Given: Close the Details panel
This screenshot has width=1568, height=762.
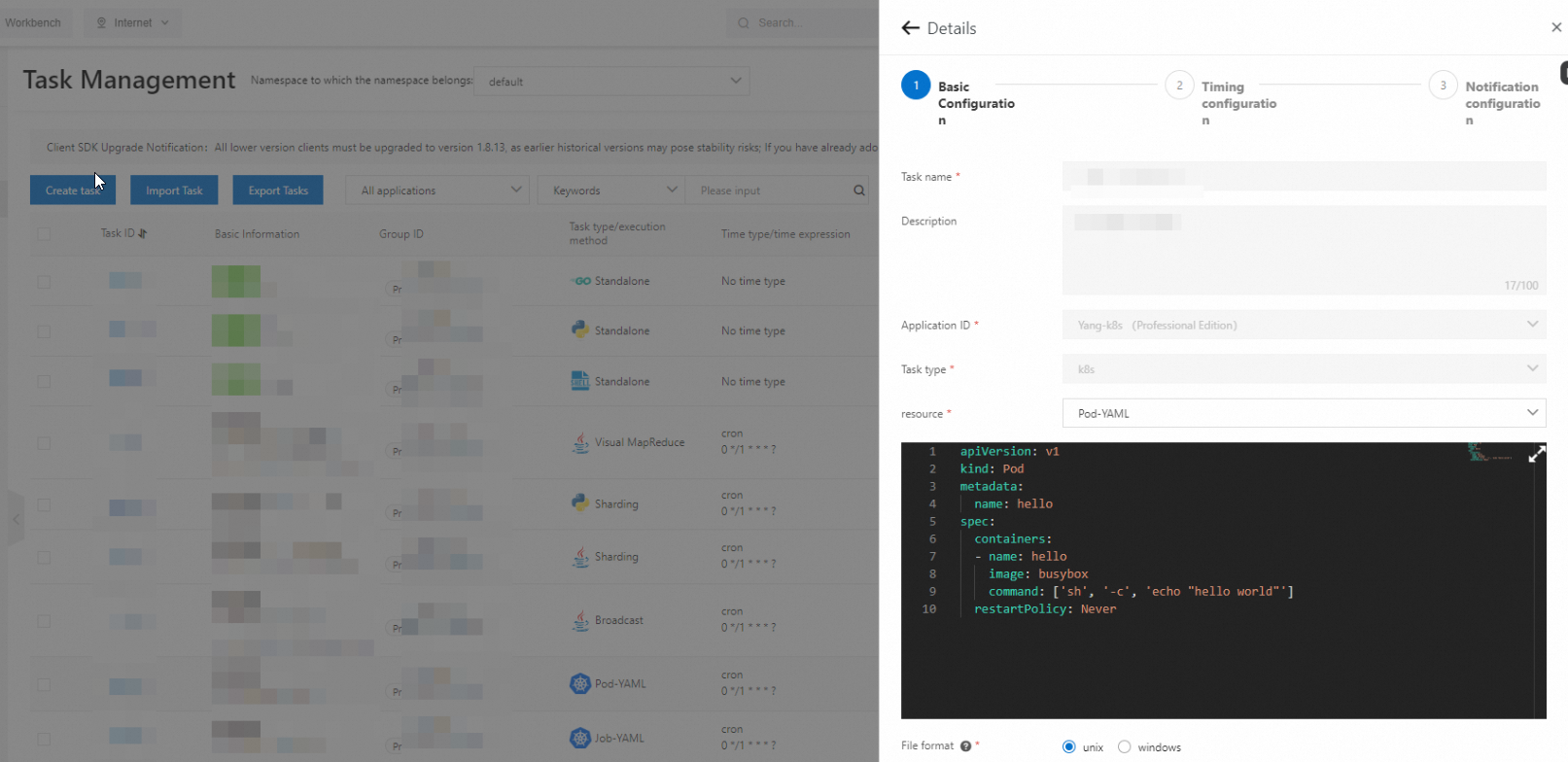Looking at the screenshot, I should click(1556, 27).
